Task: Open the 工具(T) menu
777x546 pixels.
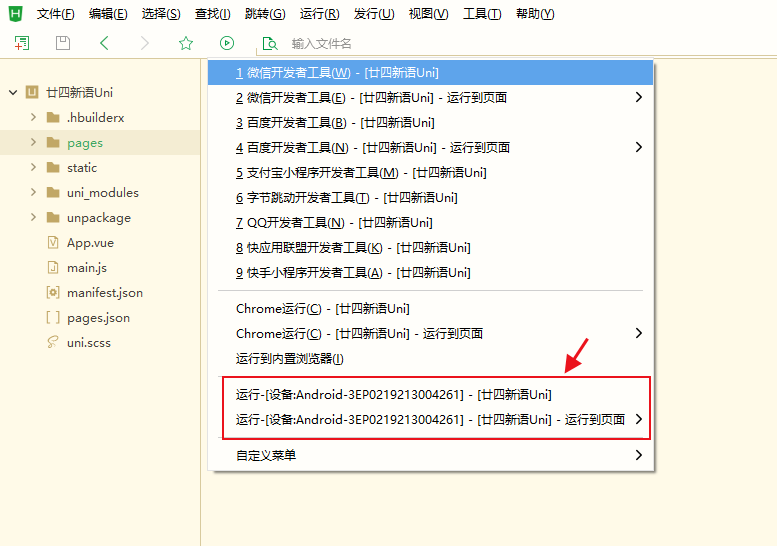Action: pos(482,14)
